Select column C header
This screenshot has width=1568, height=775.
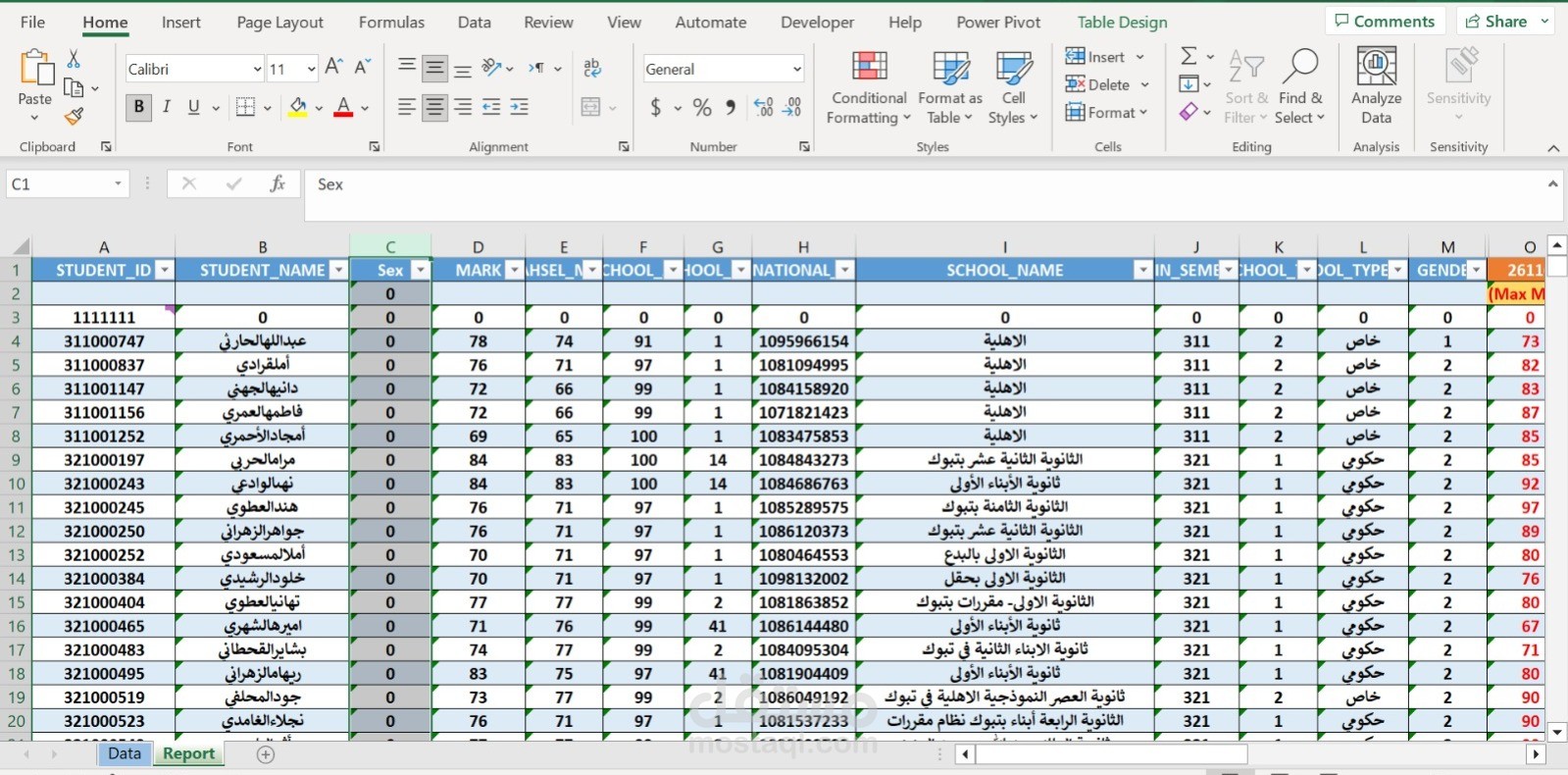(390, 247)
